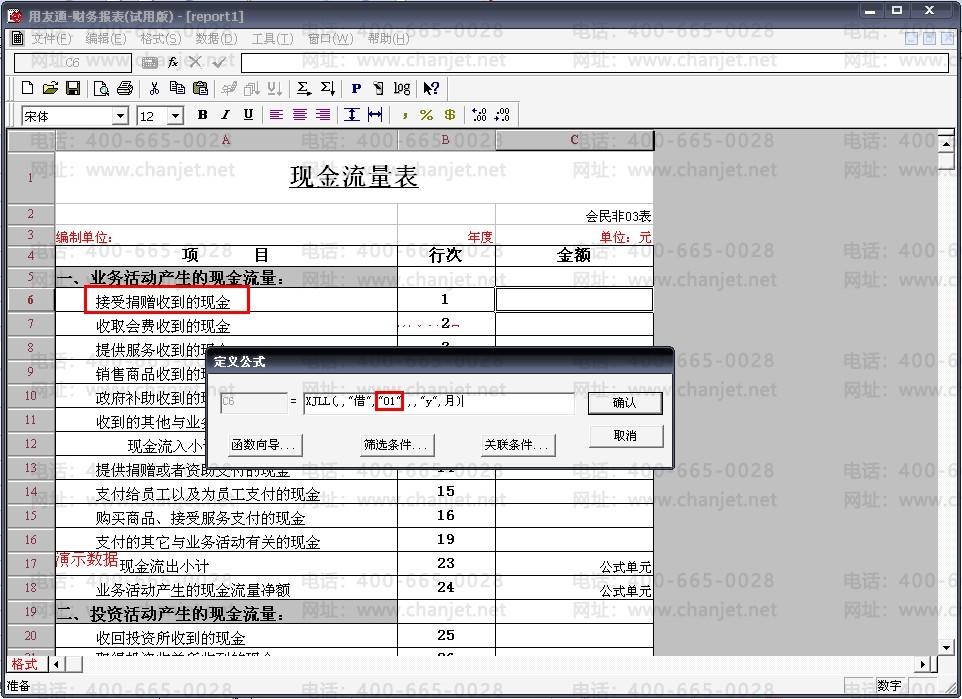
Task: Click 确认 in the formula dialog
Action: [x=625, y=403]
